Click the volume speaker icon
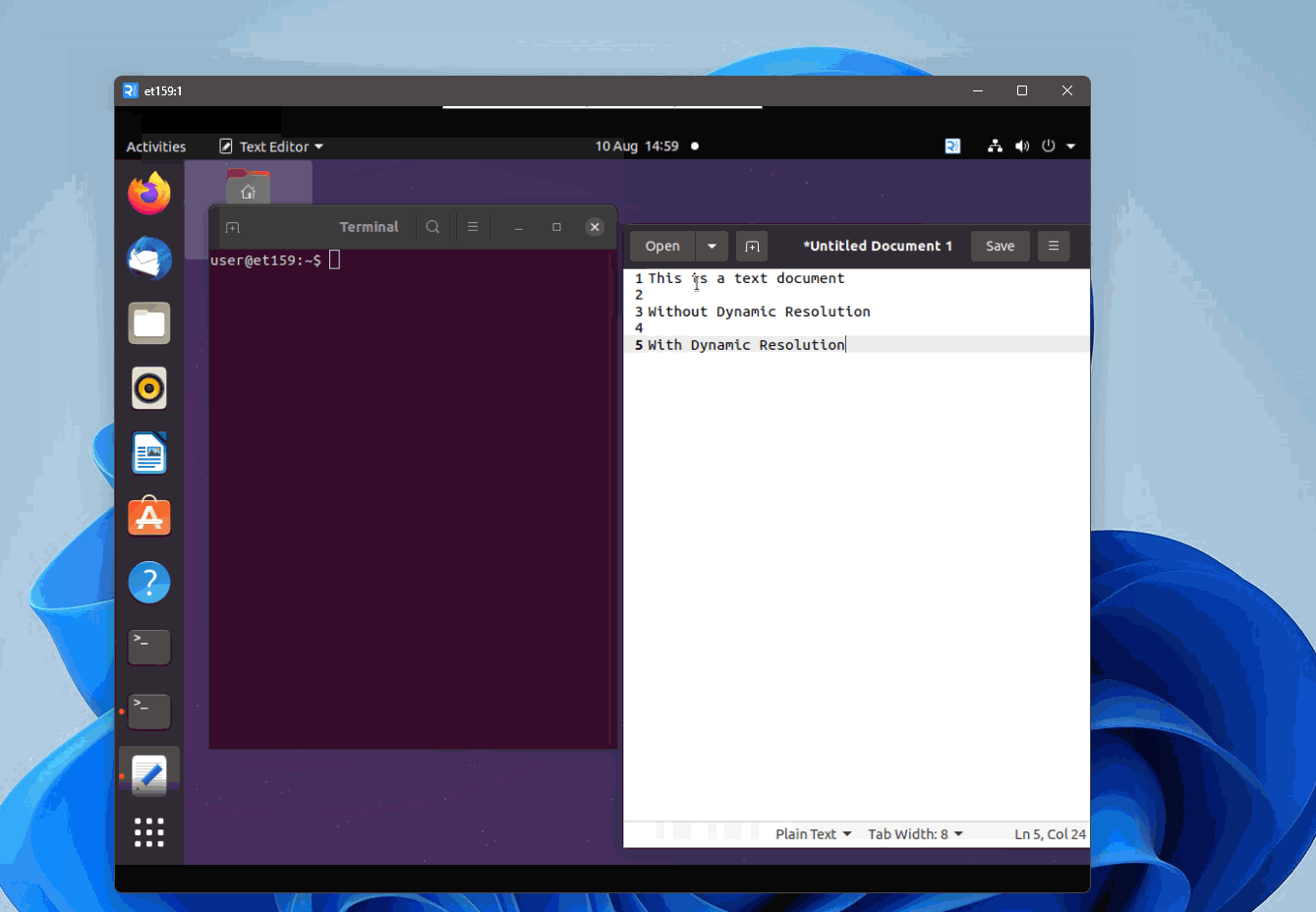The height and width of the screenshot is (912, 1316). 1022,146
